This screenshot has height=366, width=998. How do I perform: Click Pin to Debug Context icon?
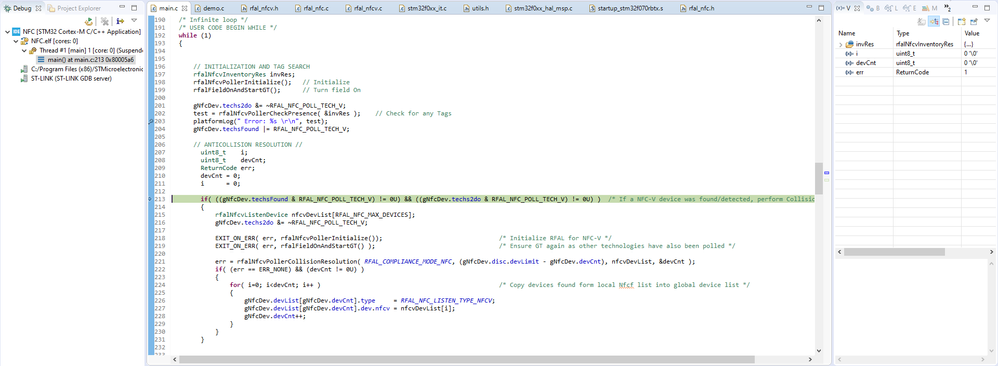[974, 22]
